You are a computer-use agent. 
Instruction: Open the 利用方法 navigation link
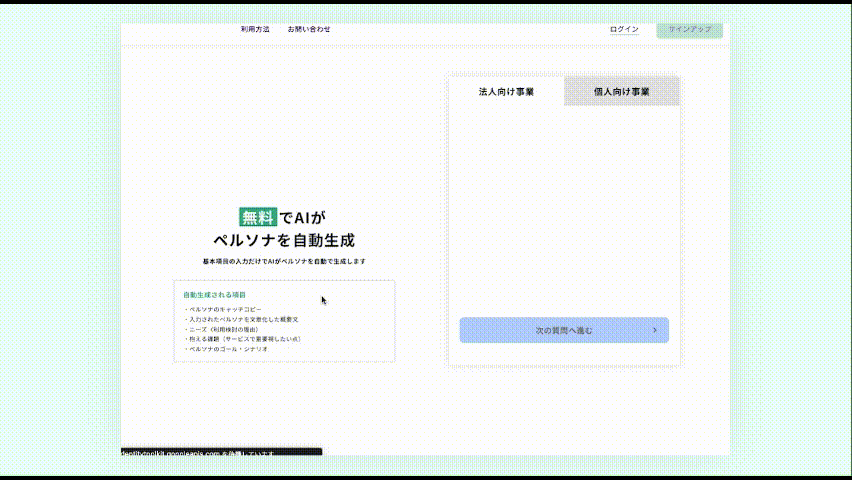coord(255,29)
